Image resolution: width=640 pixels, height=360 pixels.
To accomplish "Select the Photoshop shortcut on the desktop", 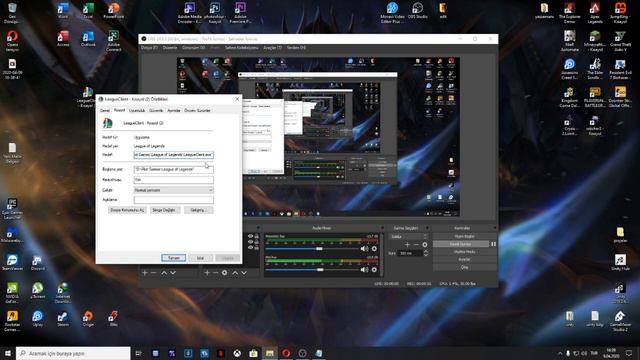I will click(215, 13).
